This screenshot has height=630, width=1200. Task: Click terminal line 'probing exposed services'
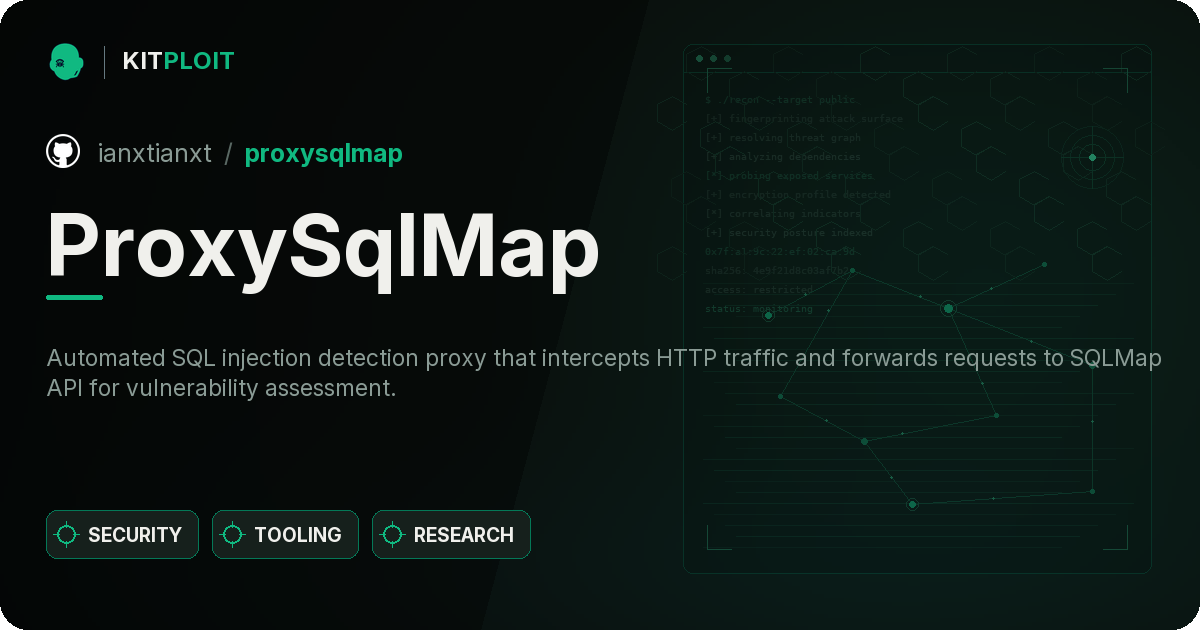pos(790,176)
